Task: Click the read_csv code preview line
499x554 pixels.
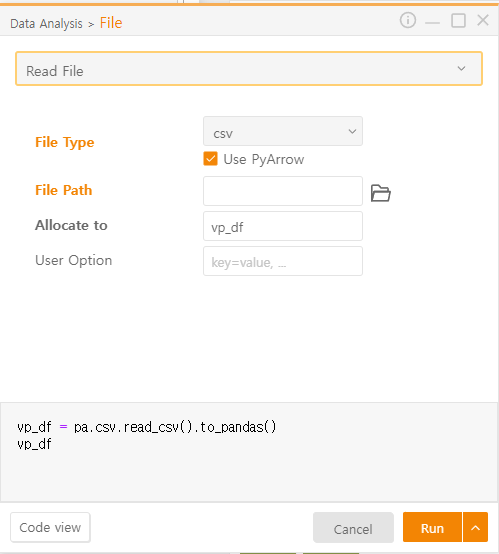Action: pyautogui.click(x=147, y=427)
